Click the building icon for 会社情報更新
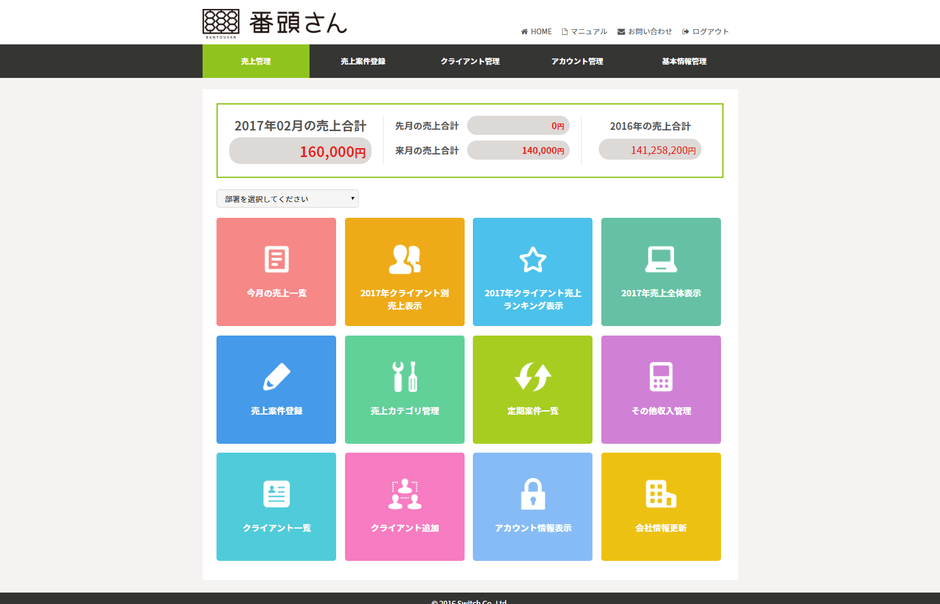The height and width of the screenshot is (604, 940). [x=660, y=494]
